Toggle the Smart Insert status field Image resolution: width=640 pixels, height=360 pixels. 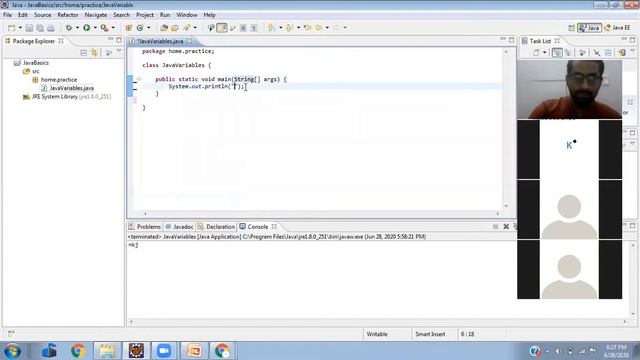pyautogui.click(x=430, y=334)
